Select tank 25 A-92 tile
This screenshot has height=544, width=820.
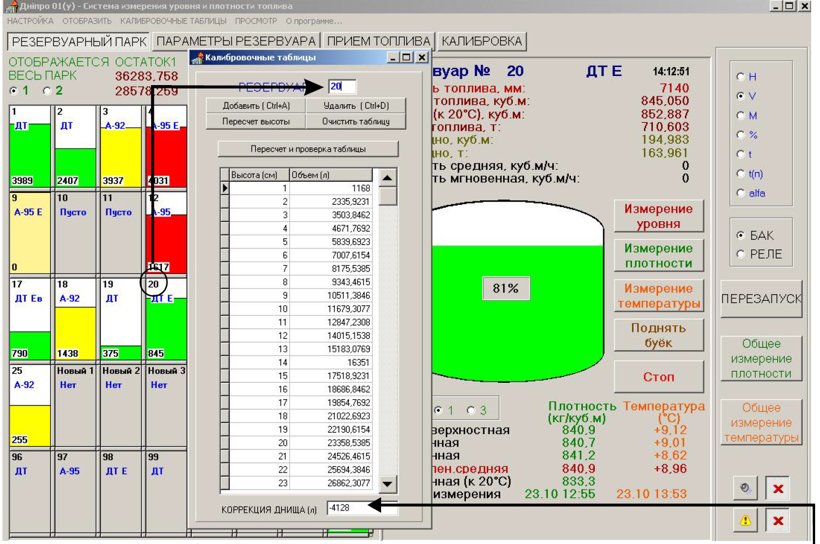point(30,405)
